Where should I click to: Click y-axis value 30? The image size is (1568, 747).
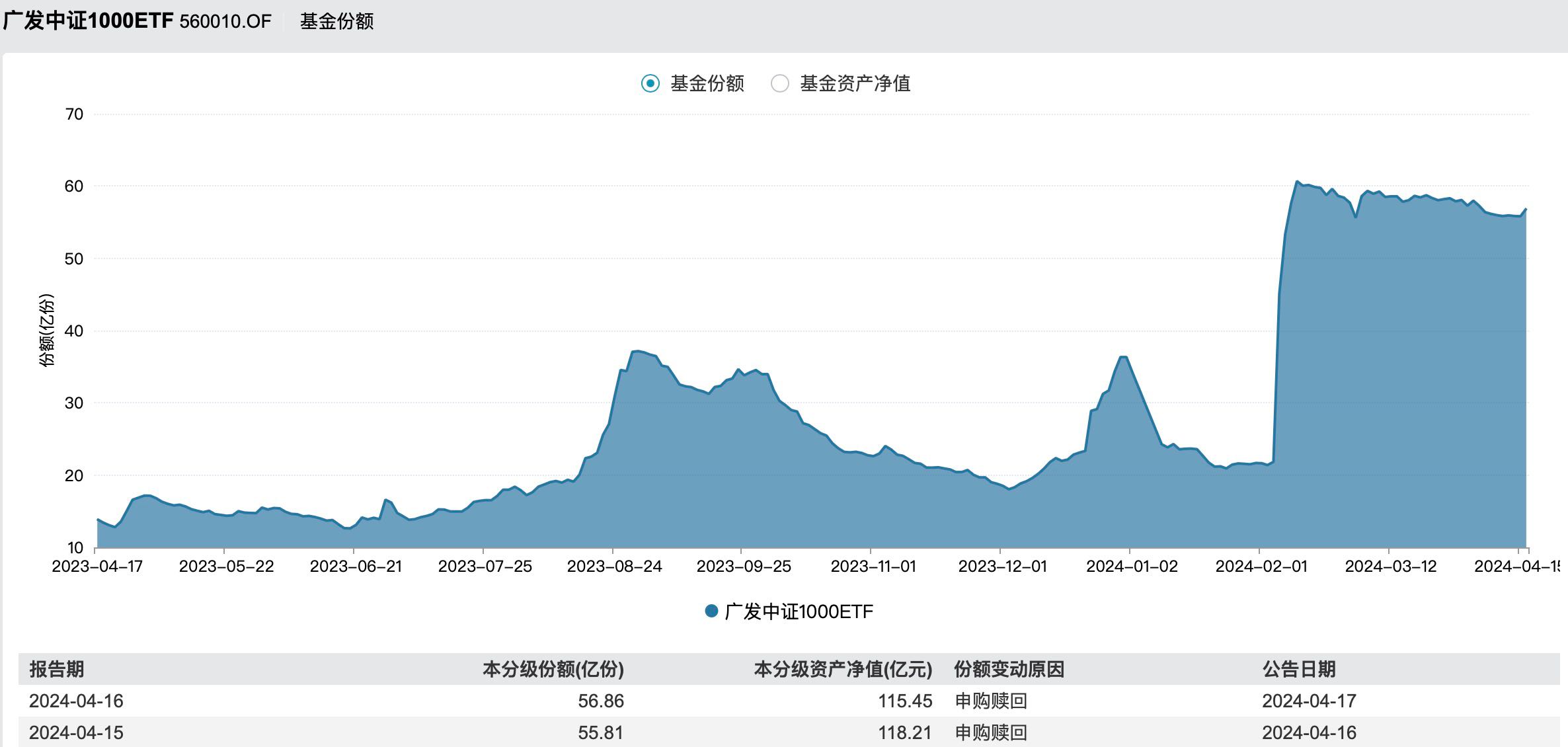[x=74, y=403]
